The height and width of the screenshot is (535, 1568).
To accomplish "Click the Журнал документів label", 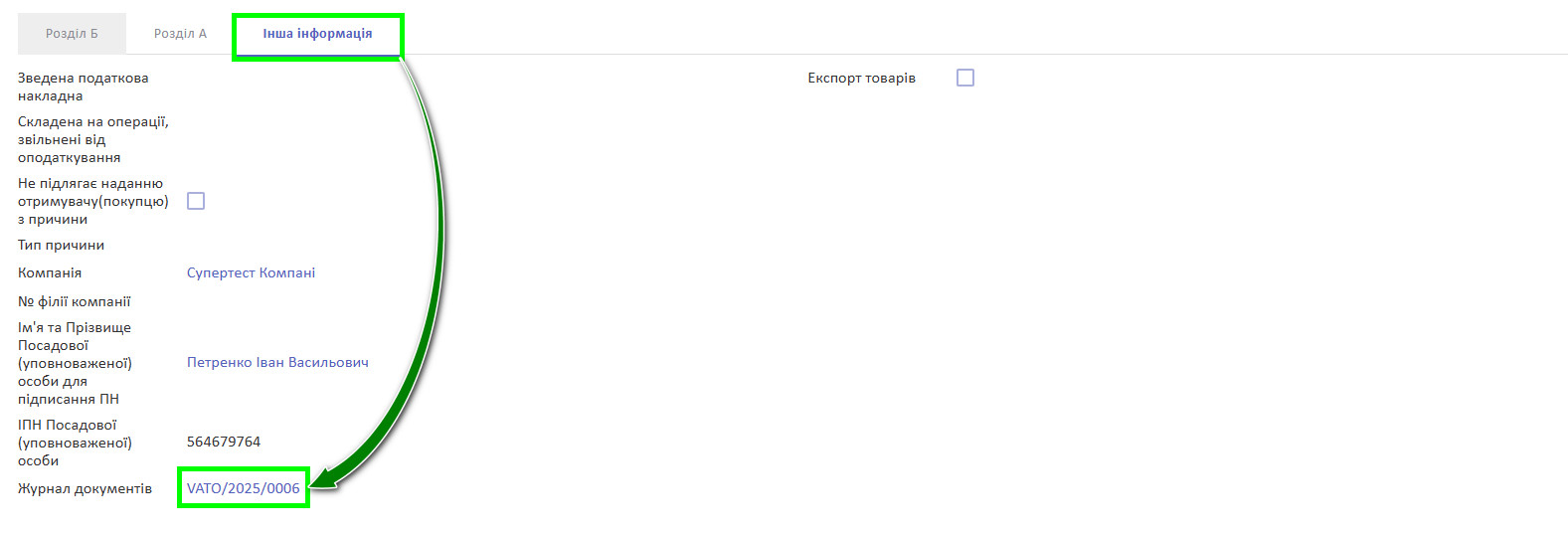I will 85,488.
